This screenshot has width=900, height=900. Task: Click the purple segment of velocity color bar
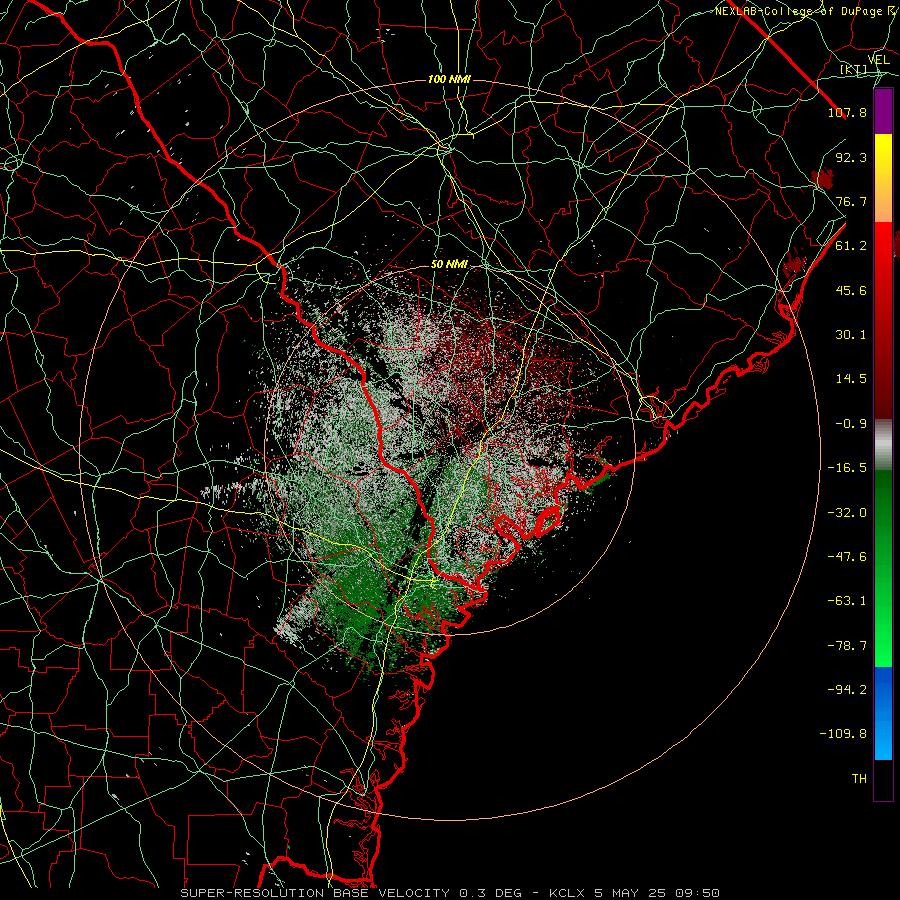(x=883, y=111)
